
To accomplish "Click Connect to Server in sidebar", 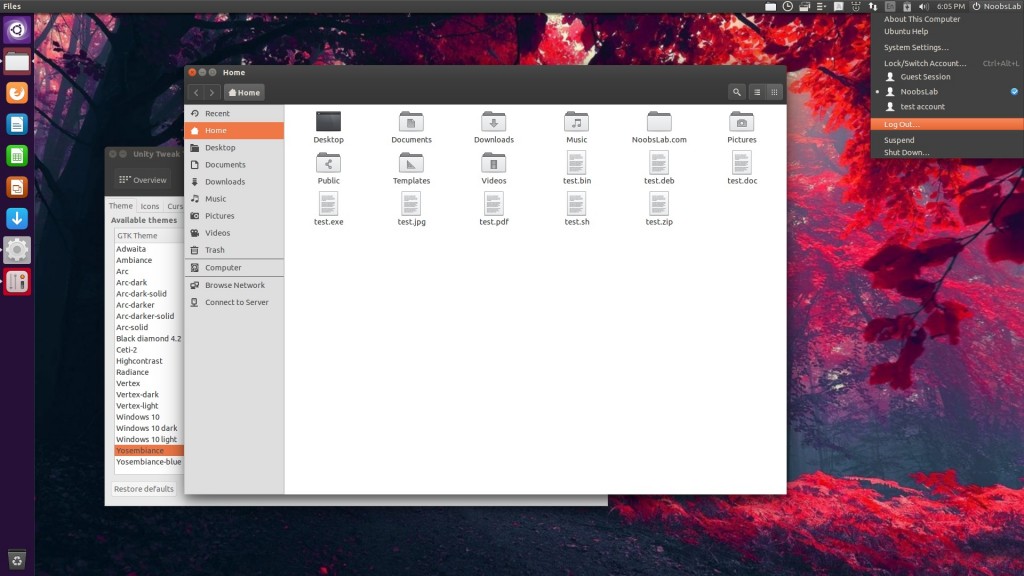I will [x=234, y=302].
